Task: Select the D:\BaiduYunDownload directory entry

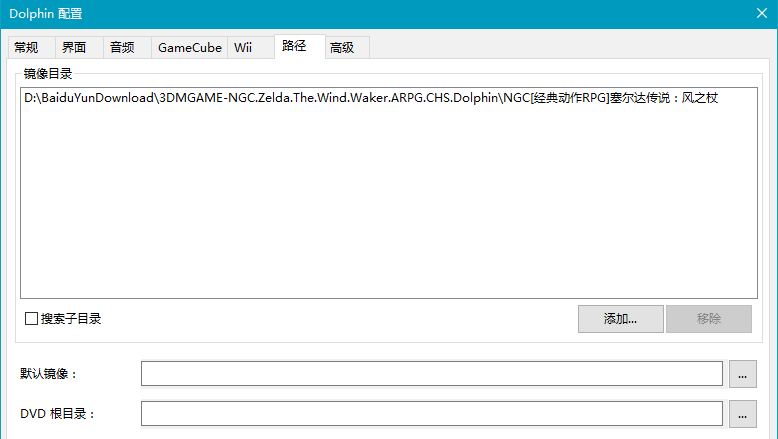Action: (x=371, y=98)
